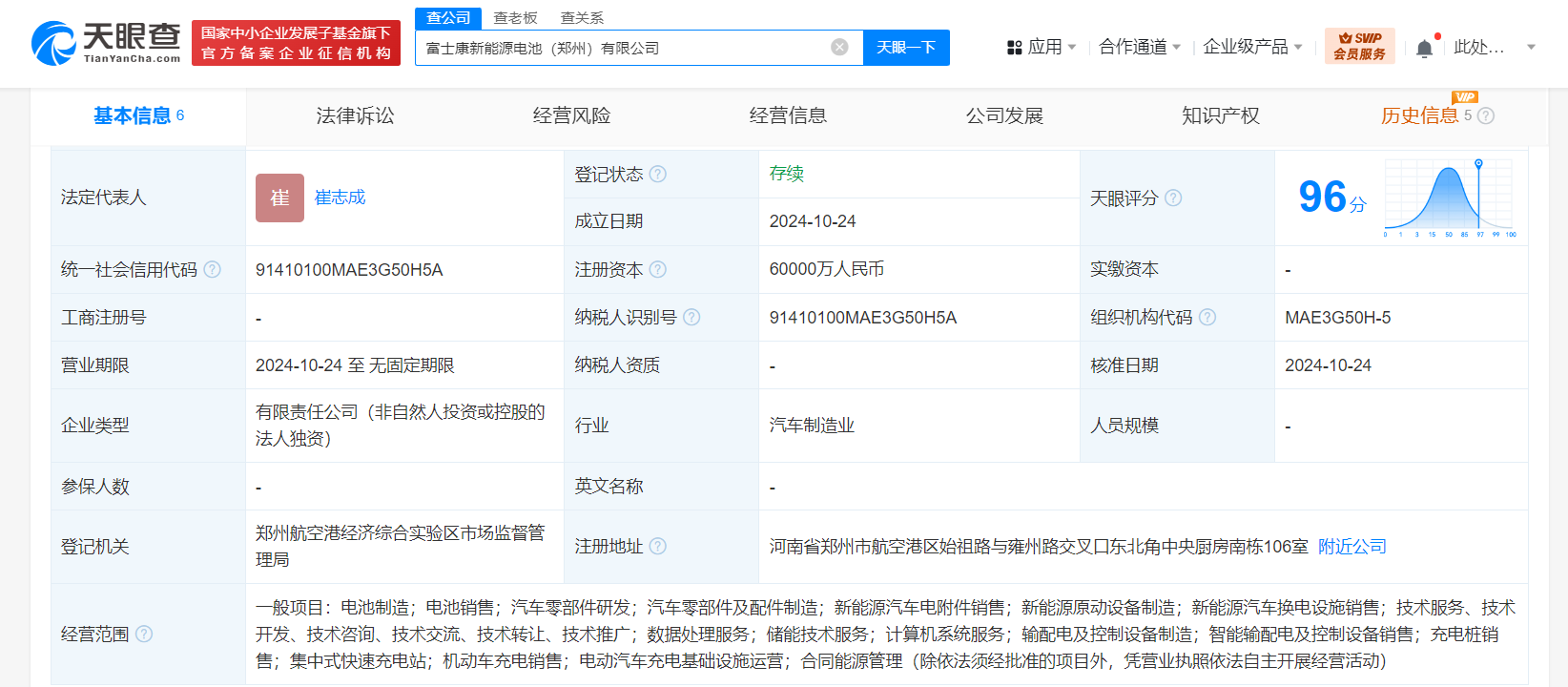The width and height of the screenshot is (1568, 687).
Task: Show help for 登记状态
Action: 658,174
